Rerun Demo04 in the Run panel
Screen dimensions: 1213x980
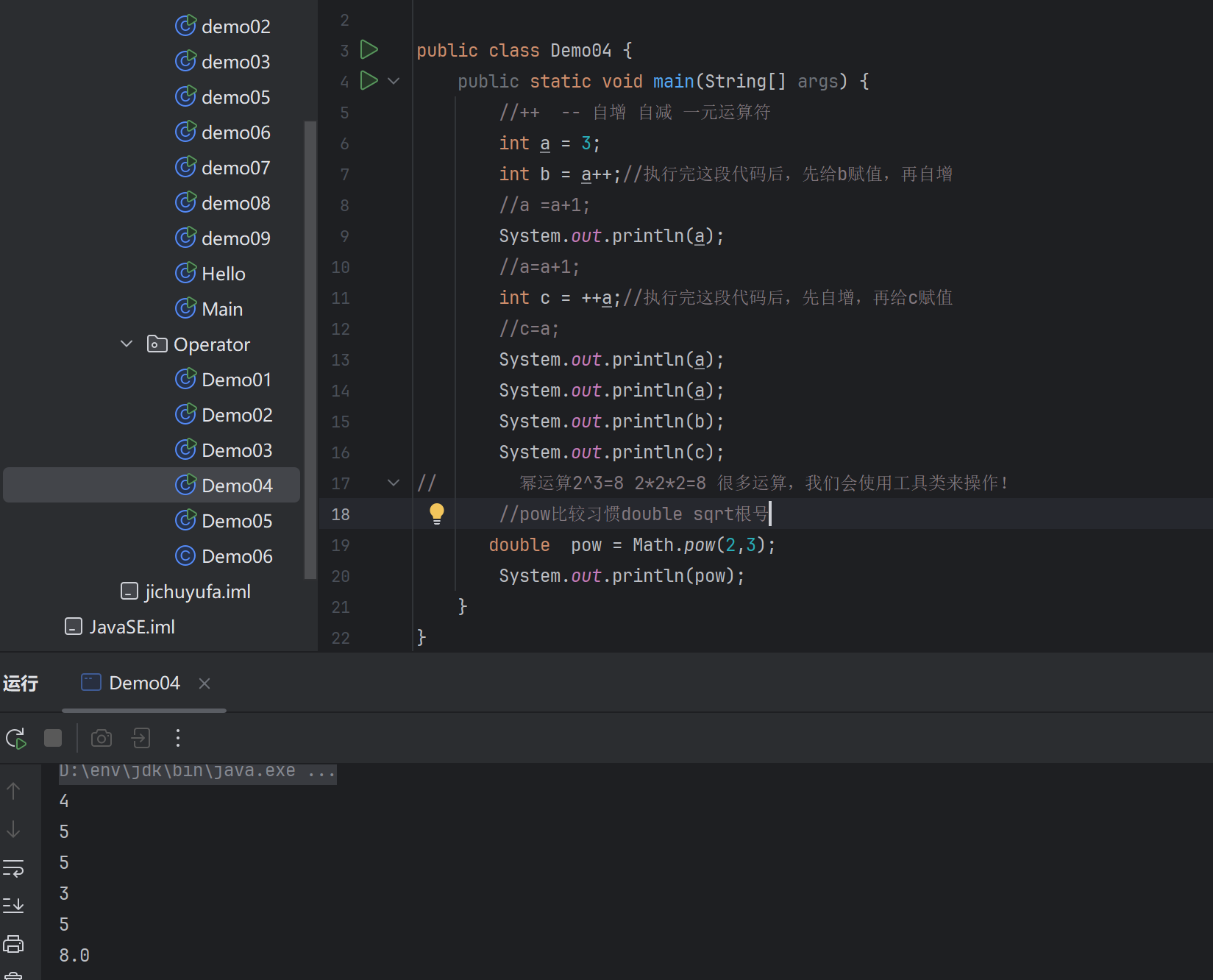point(15,738)
